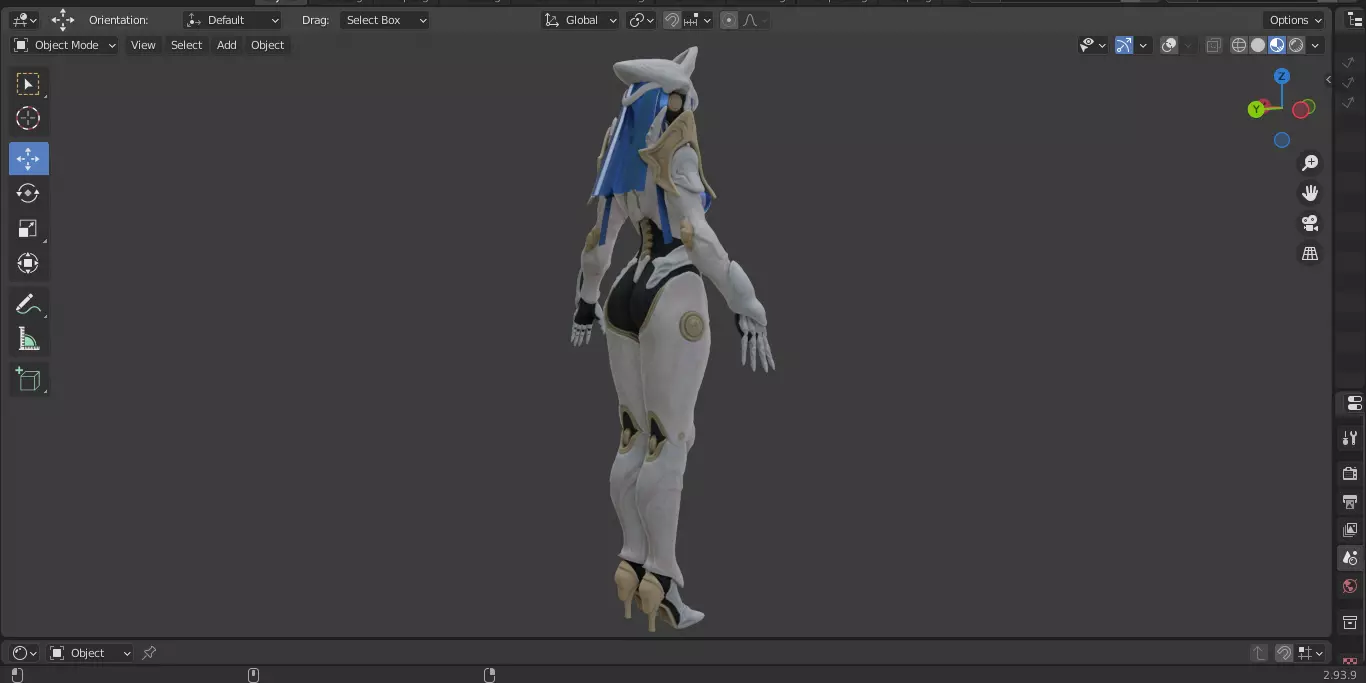
Task: Open the World properties tab
Action: (1350, 586)
